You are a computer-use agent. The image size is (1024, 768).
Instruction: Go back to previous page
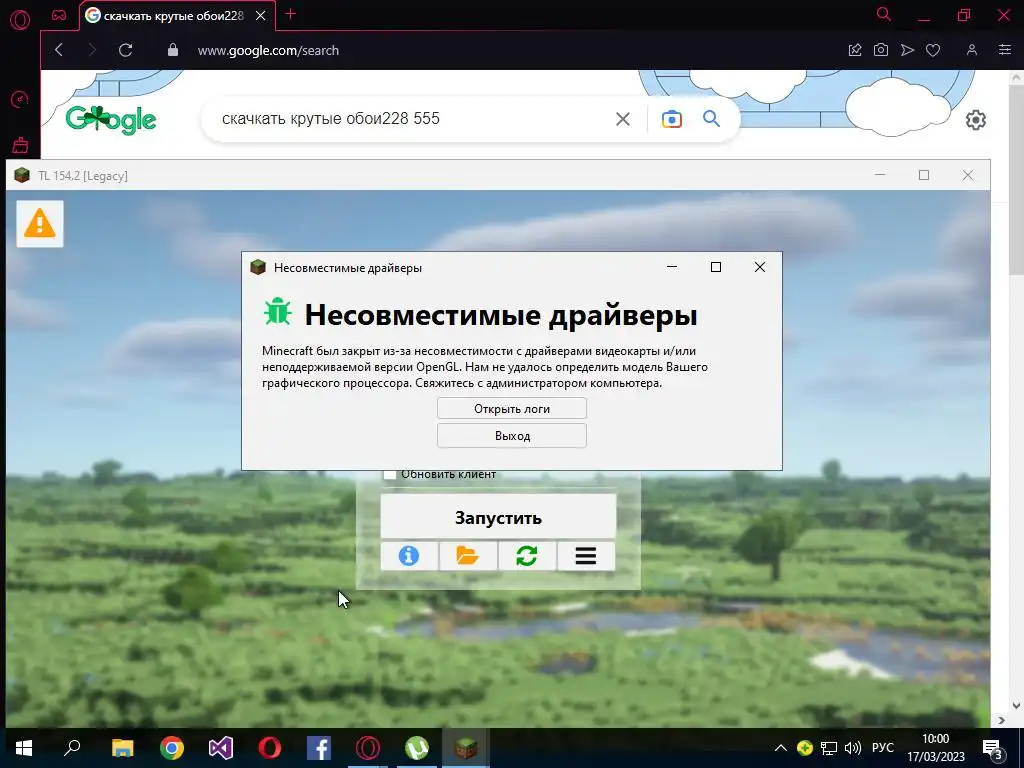(x=59, y=50)
